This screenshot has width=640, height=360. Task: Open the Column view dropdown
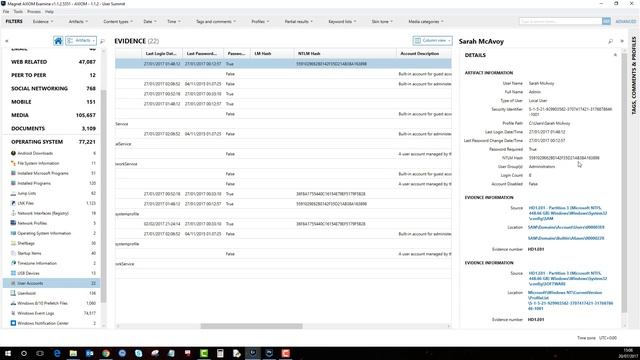point(432,41)
